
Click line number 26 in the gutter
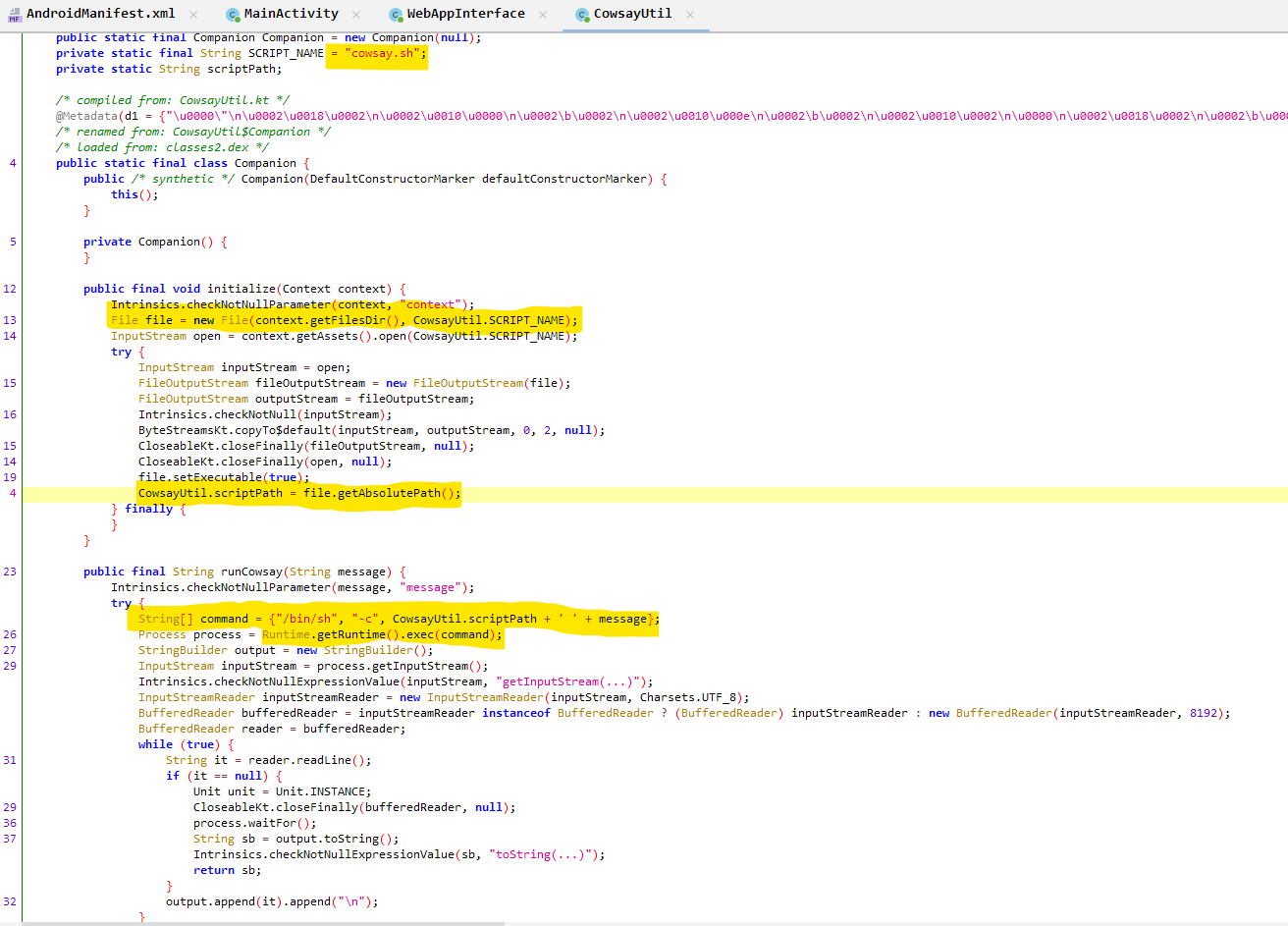pos(10,634)
